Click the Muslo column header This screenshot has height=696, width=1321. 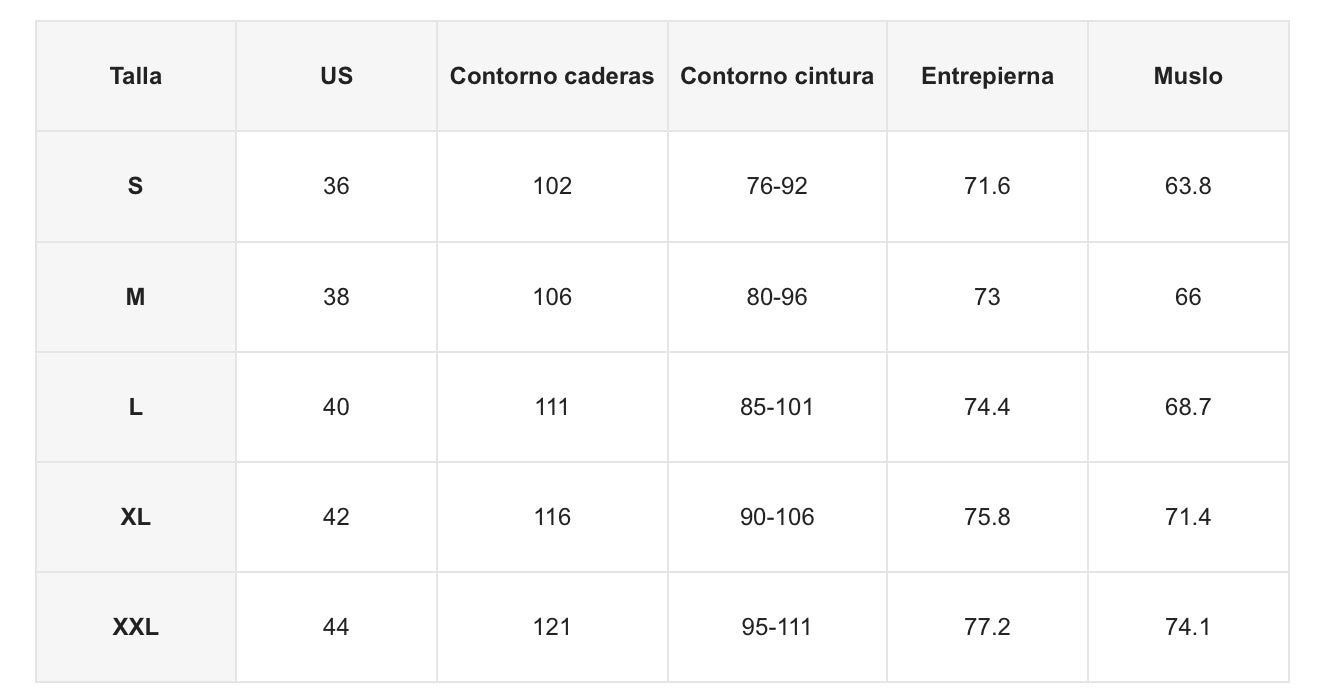[1188, 76]
